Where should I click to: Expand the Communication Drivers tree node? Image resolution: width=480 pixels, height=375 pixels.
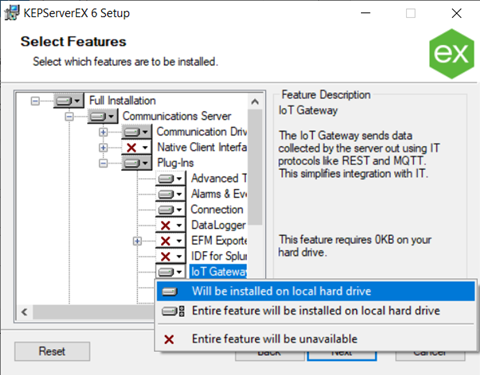103,132
